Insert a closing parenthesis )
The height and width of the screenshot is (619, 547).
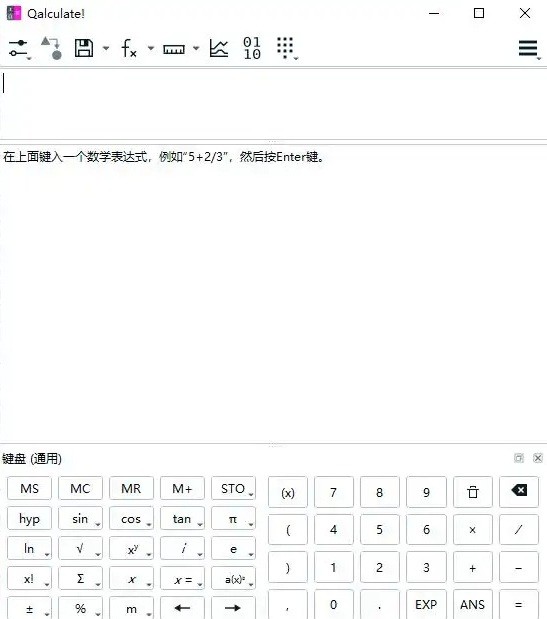(288, 567)
